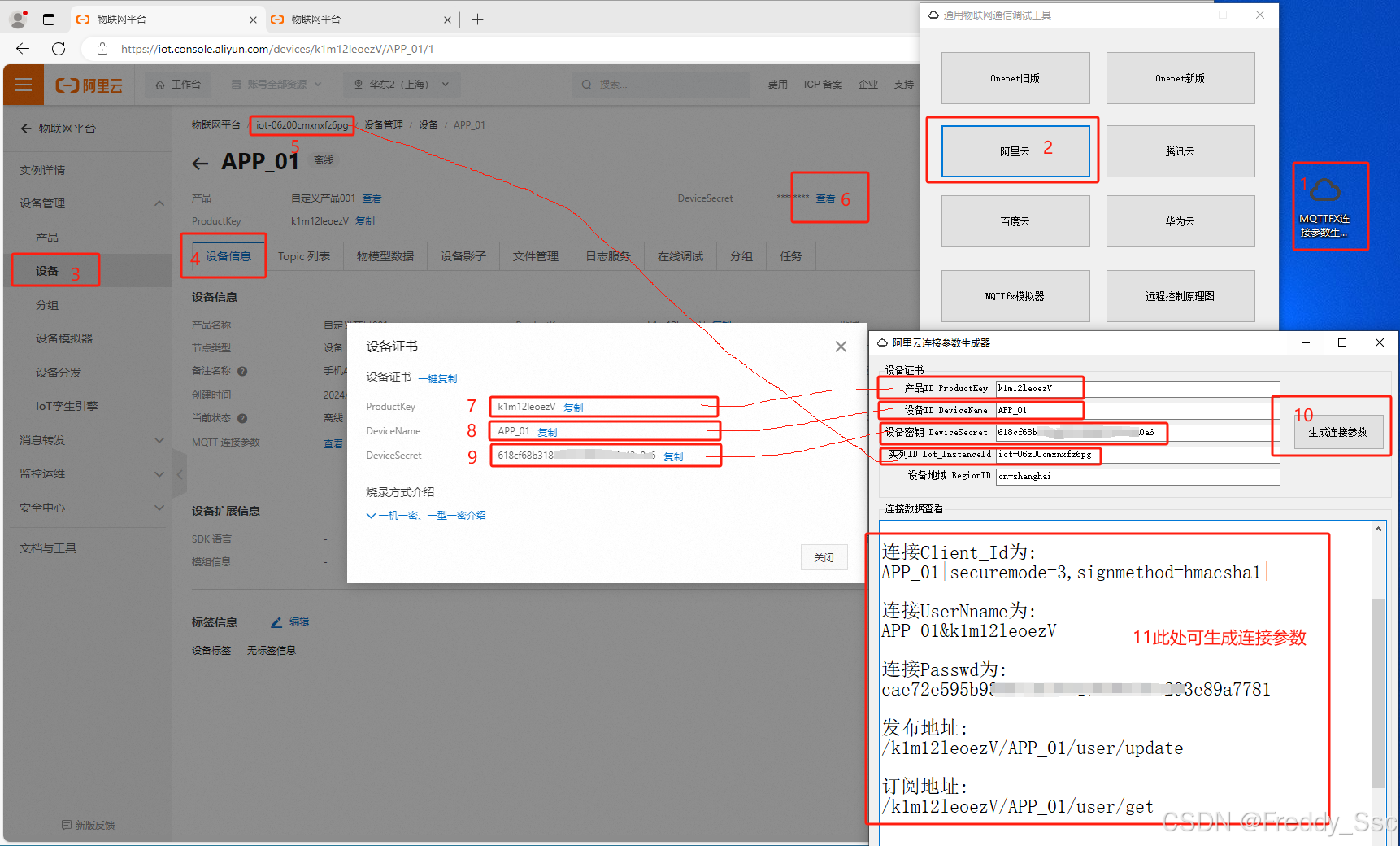Click the browser back arrow
This screenshot has width=1400, height=846.
click(23, 49)
